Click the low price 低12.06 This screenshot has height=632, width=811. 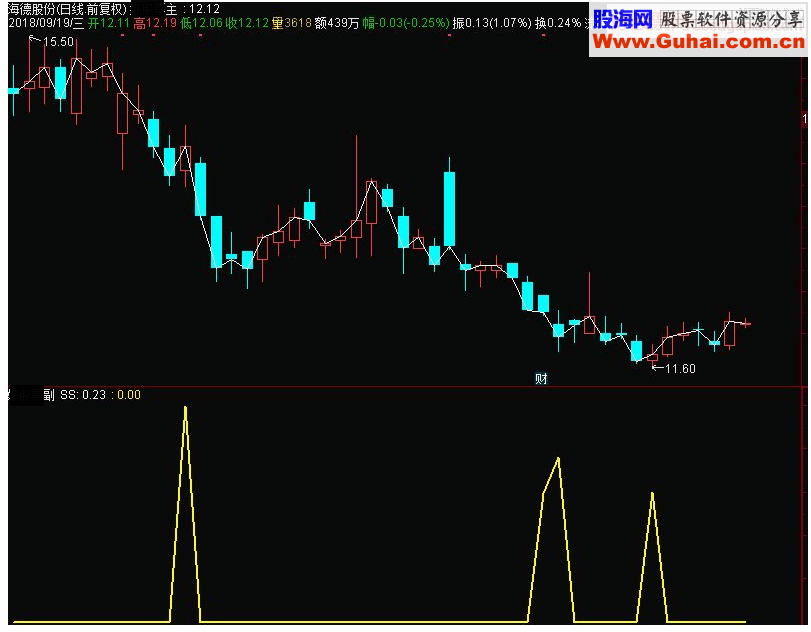coord(201,23)
